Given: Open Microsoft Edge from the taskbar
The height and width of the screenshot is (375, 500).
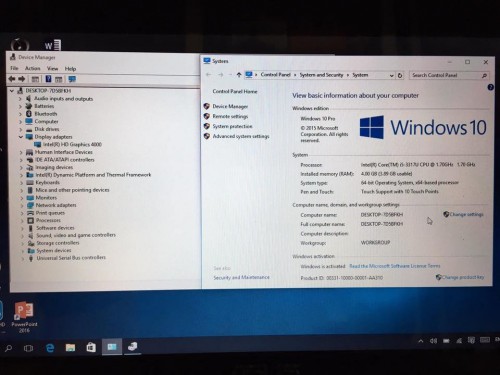Looking at the screenshot, I should [x=50, y=348].
